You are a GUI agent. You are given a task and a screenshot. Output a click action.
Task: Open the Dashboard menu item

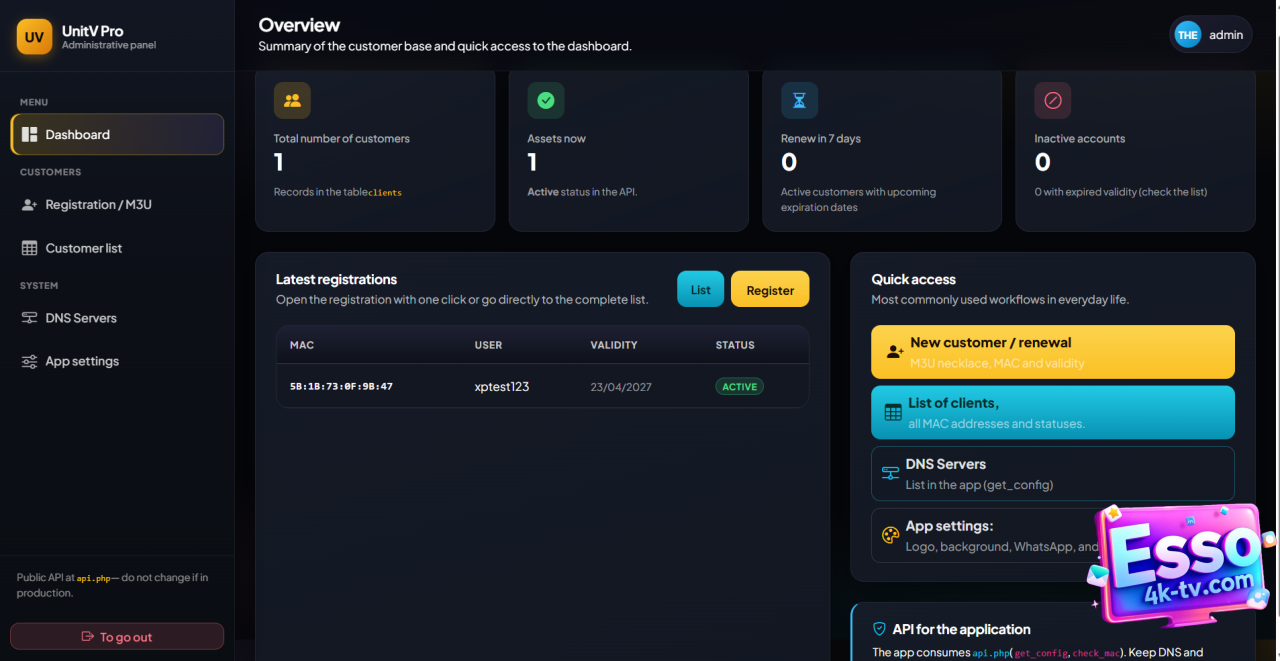point(117,135)
